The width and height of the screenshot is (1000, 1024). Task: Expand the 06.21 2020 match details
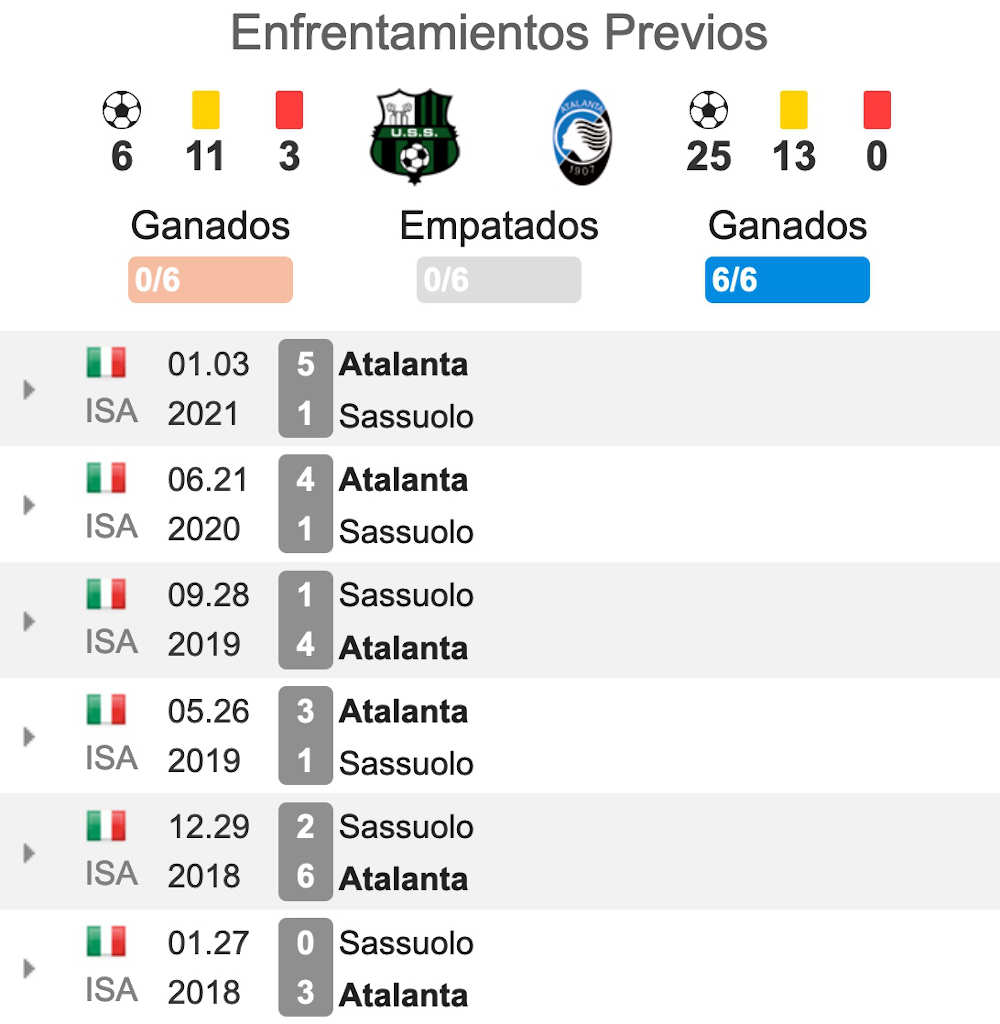(x=29, y=505)
